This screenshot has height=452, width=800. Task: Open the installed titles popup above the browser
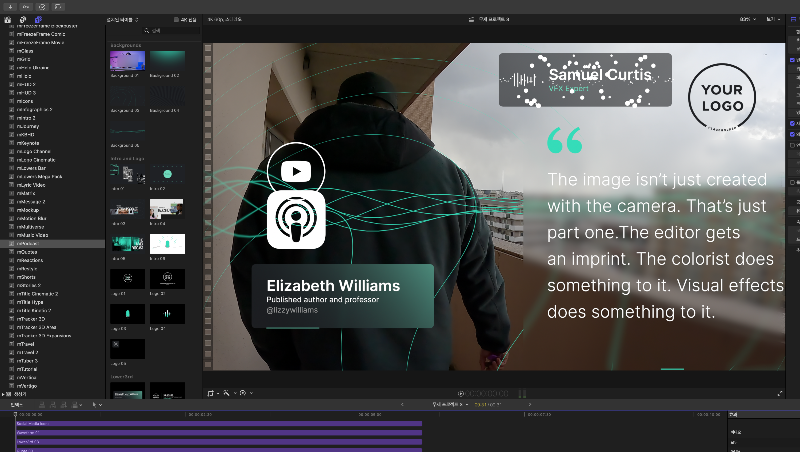[122, 19]
